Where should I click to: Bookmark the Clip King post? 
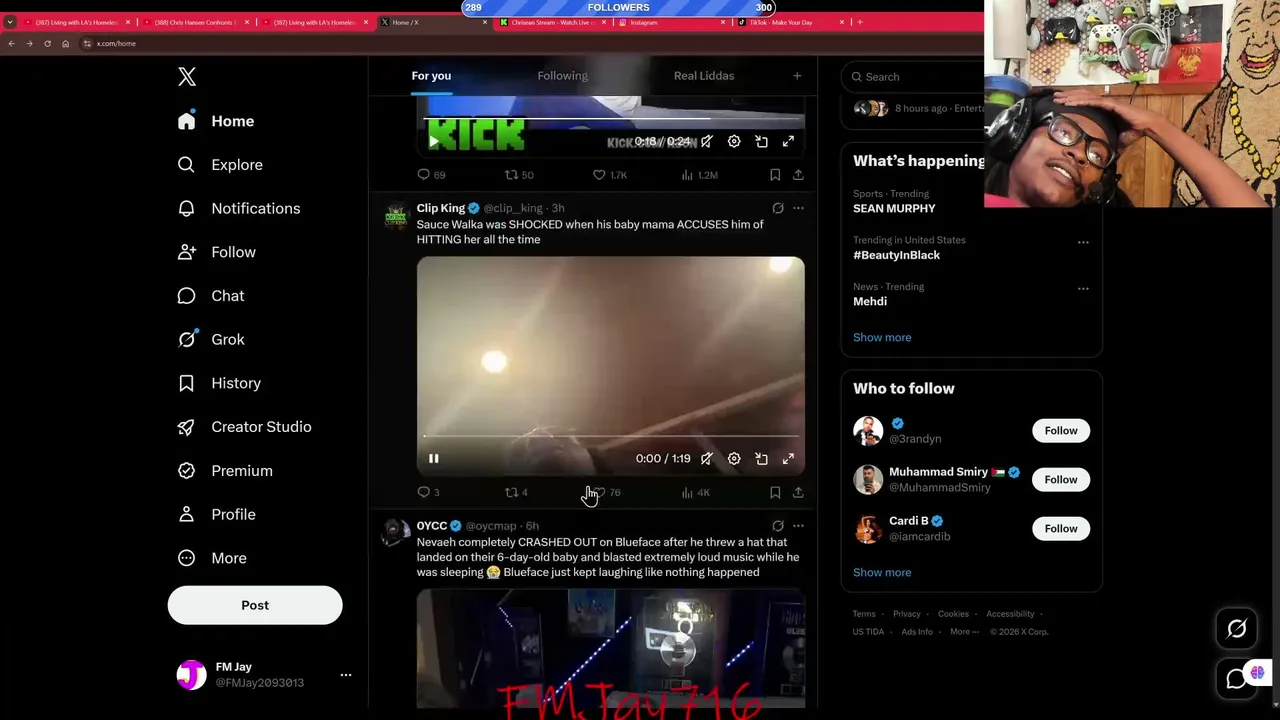pos(775,492)
